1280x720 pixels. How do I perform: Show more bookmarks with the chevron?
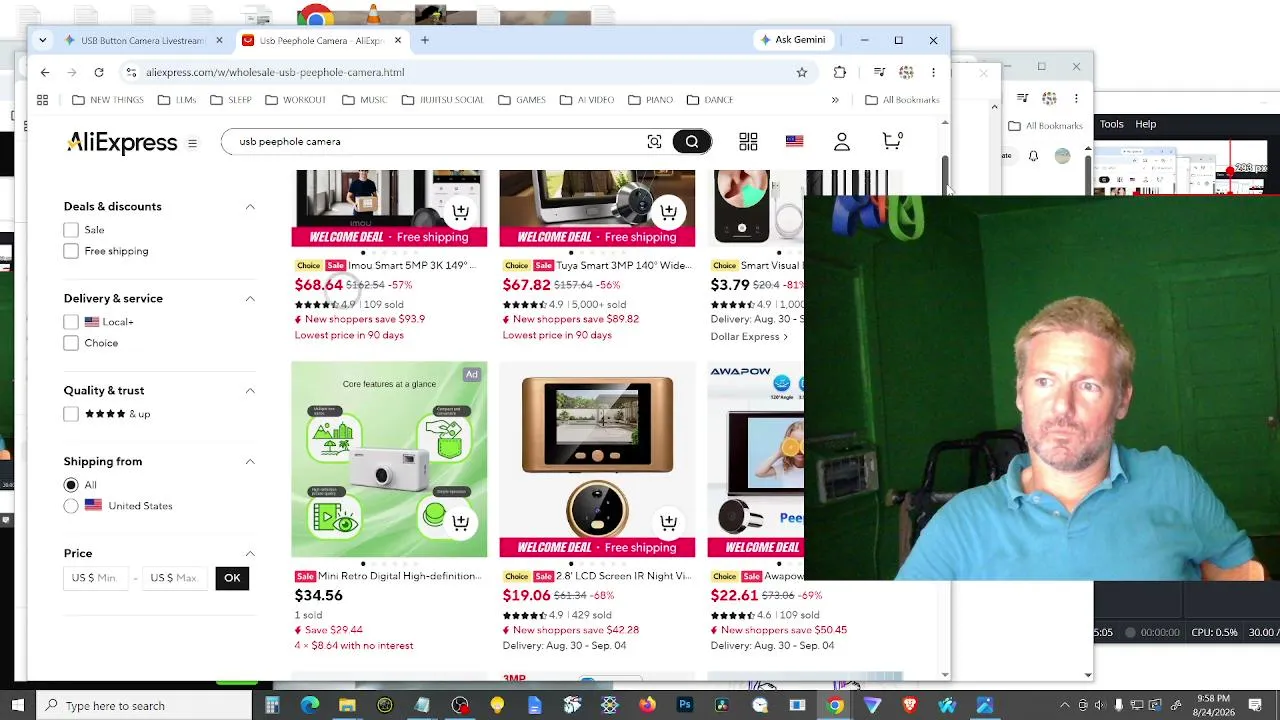835,100
